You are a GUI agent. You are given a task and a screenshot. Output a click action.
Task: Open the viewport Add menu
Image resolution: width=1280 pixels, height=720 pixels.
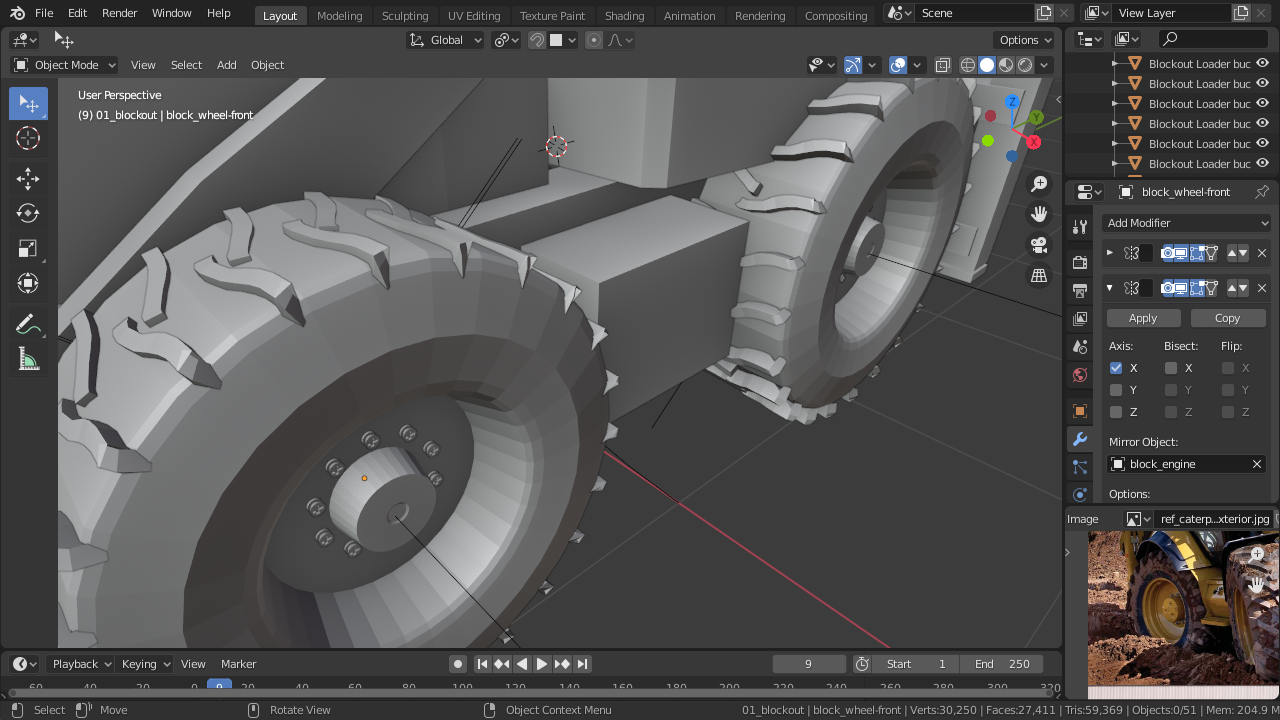point(227,65)
